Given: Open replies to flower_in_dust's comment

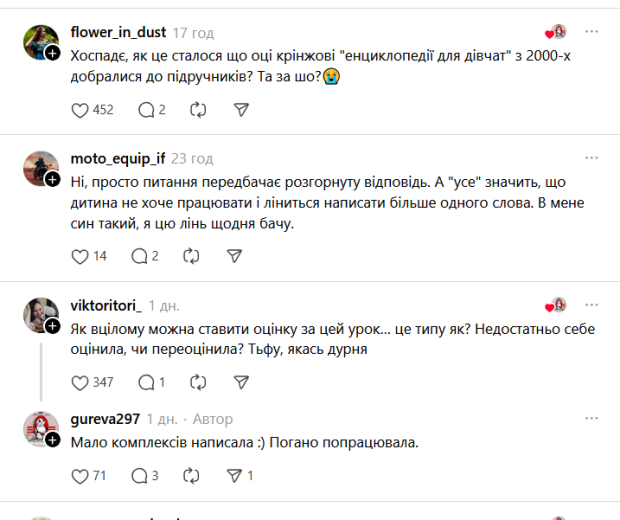Looking at the screenshot, I should 146,110.
